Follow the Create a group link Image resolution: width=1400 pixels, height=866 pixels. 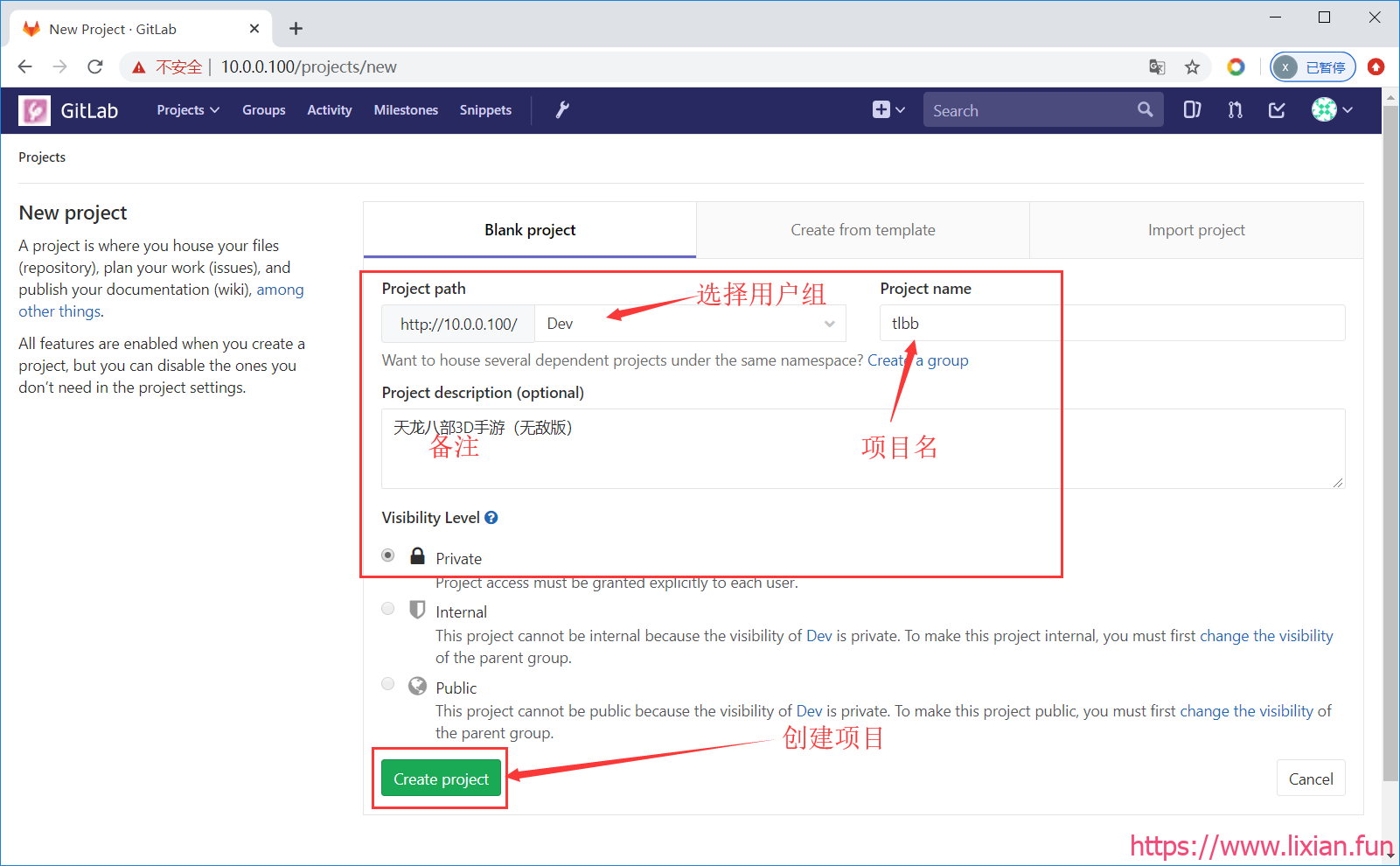click(x=917, y=360)
